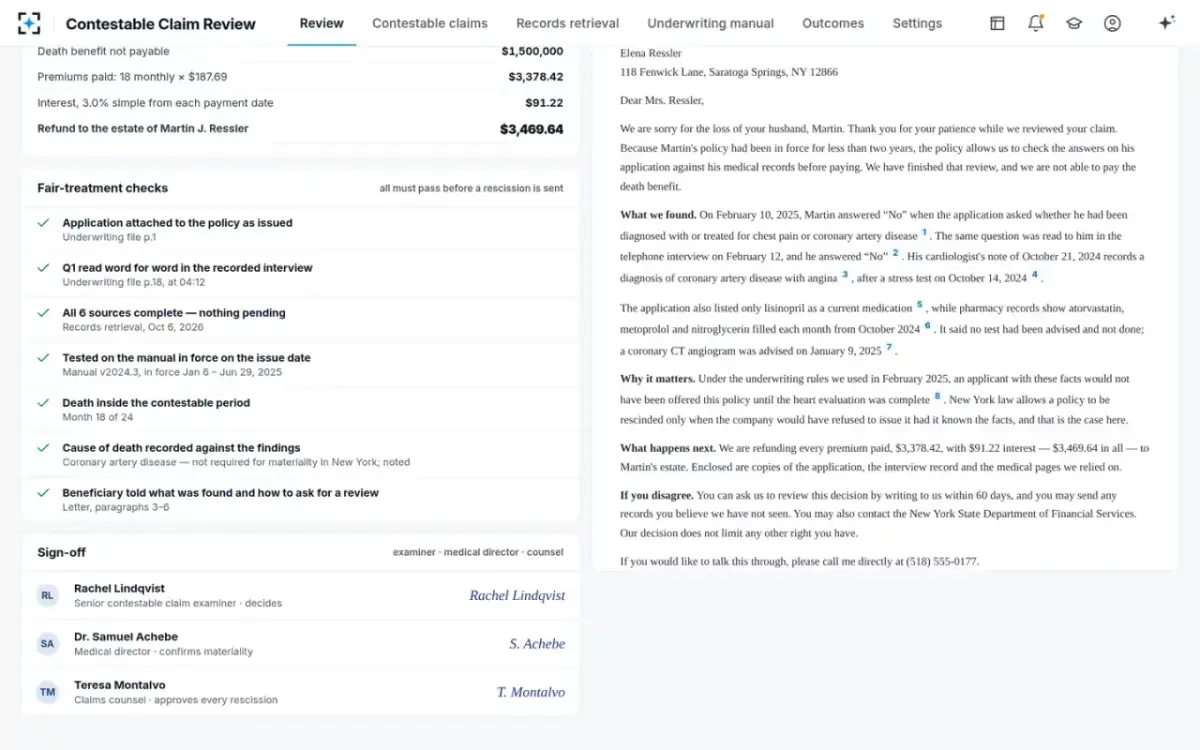This screenshot has width=1200, height=750.
Task: Click 'Medical director · confirms materiality' subtitle
Action: click(163, 651)
